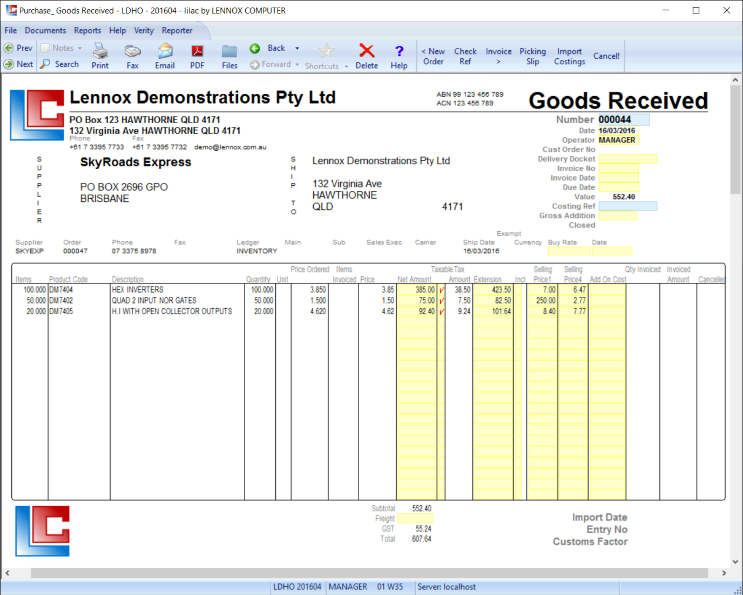This screenshot has width=743, height=595.
Task: Open Help question mark icon
Action: point(399,56)
